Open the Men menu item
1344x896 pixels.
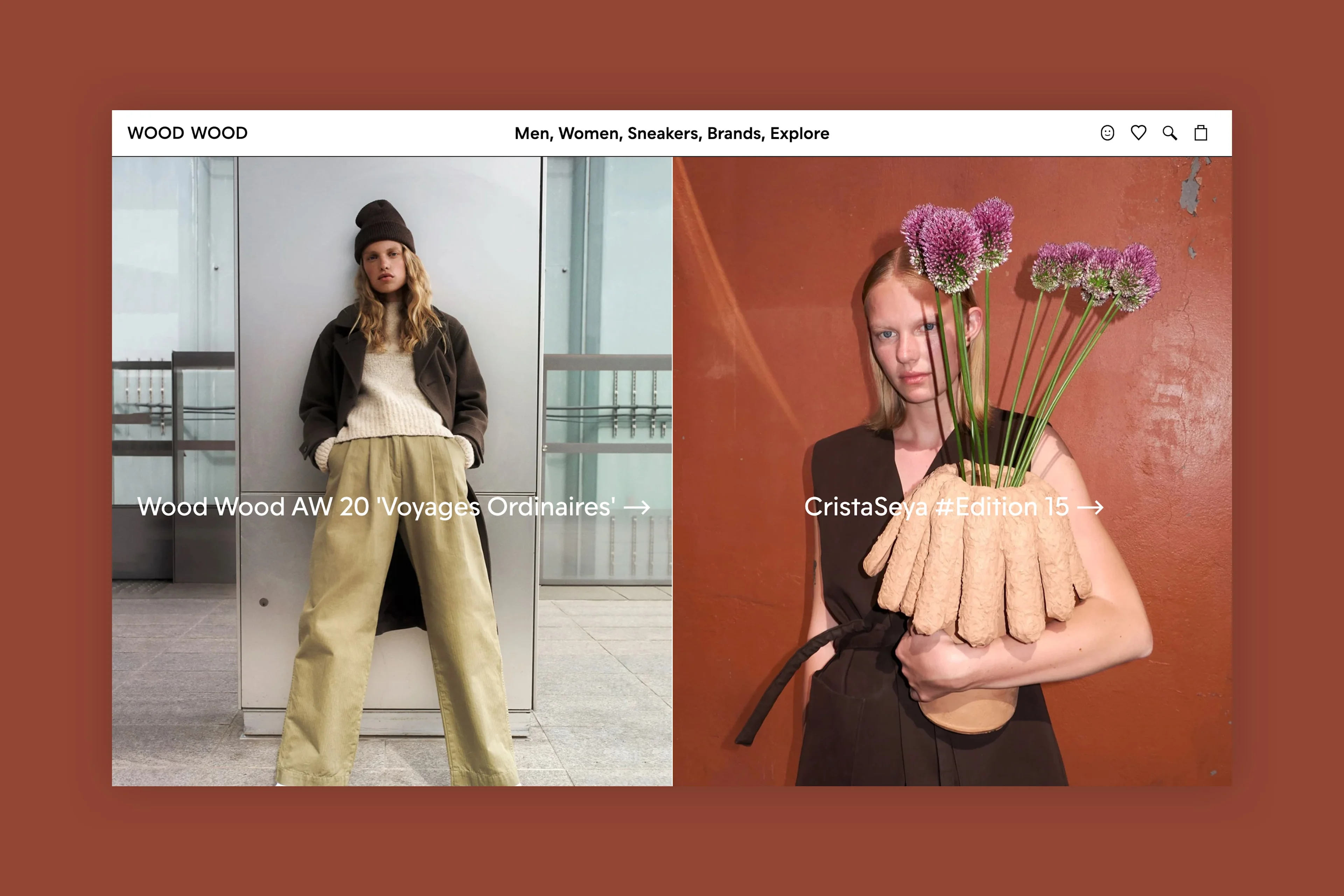533,134
